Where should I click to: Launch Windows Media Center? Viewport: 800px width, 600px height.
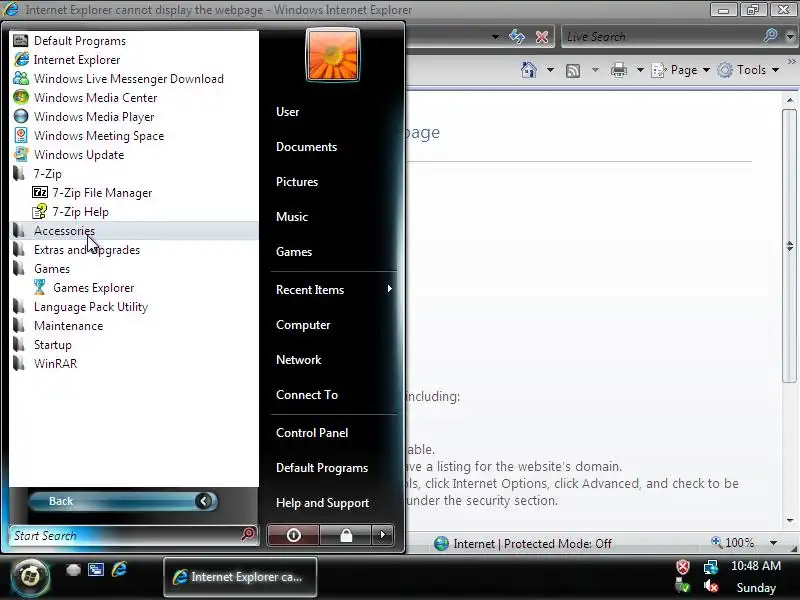(x=134, y=97)
